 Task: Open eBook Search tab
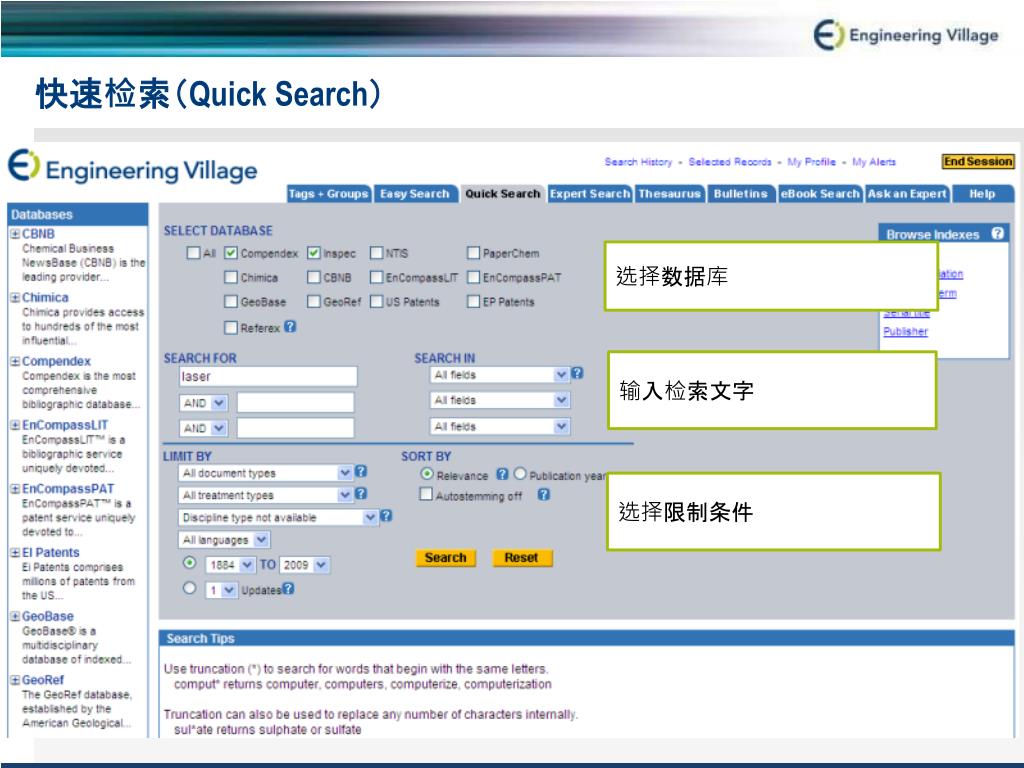(820, 194)
